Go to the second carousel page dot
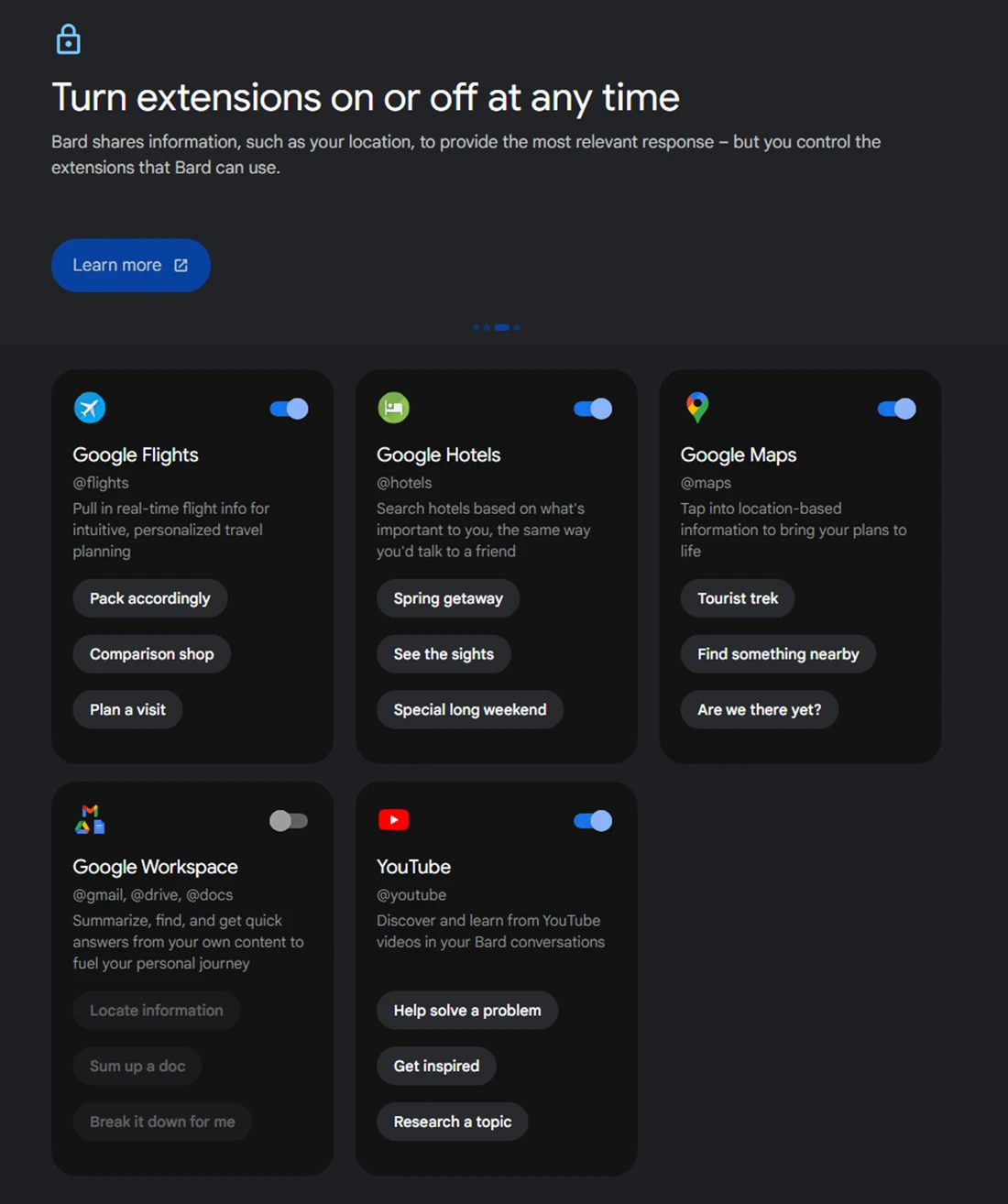This screenshot has width=1008, height=1204. [487, 327]
